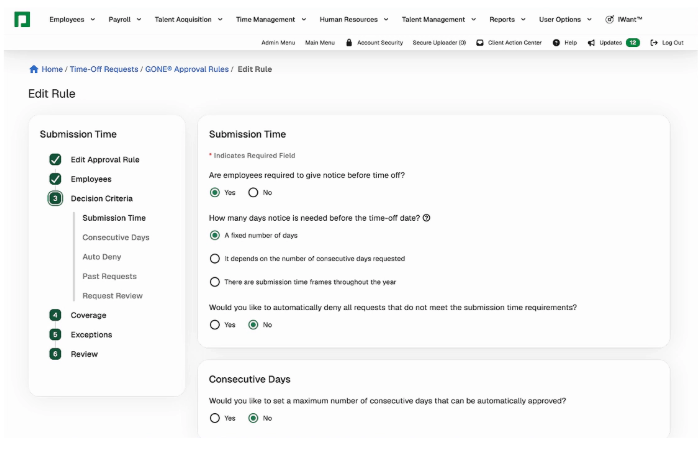Click the step 4 Coverage badge
This screenshot has width=700, height=462.
point(55,315)
